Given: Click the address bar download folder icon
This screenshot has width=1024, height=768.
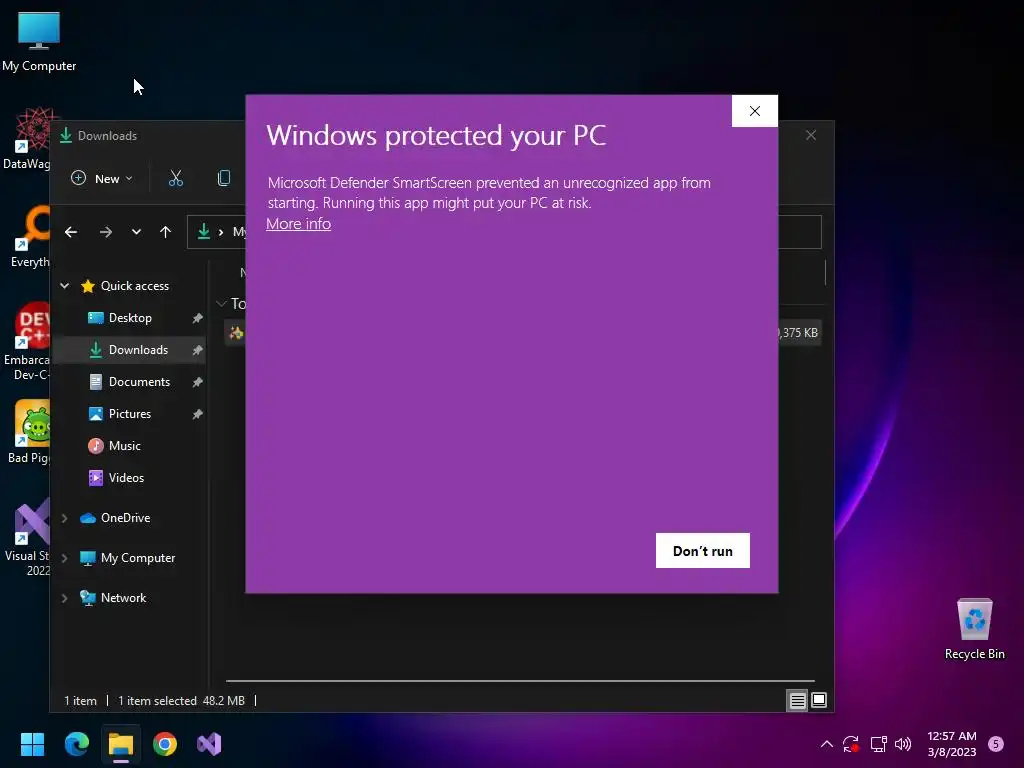Looking at the screenshot, I should 204,232.
